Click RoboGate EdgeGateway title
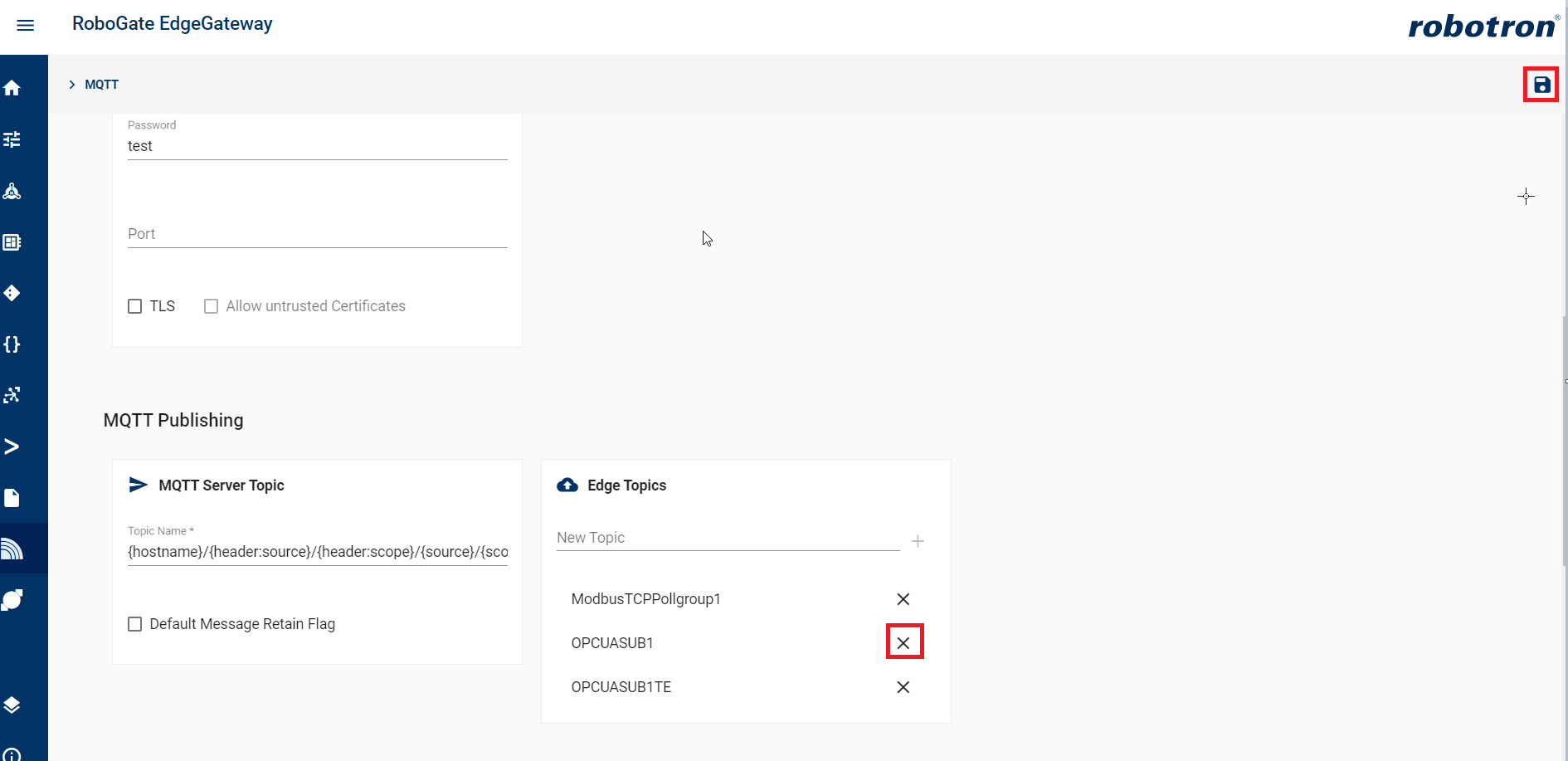The width and height of the screenshot is (1568, 761). click(x=172, y=24)
